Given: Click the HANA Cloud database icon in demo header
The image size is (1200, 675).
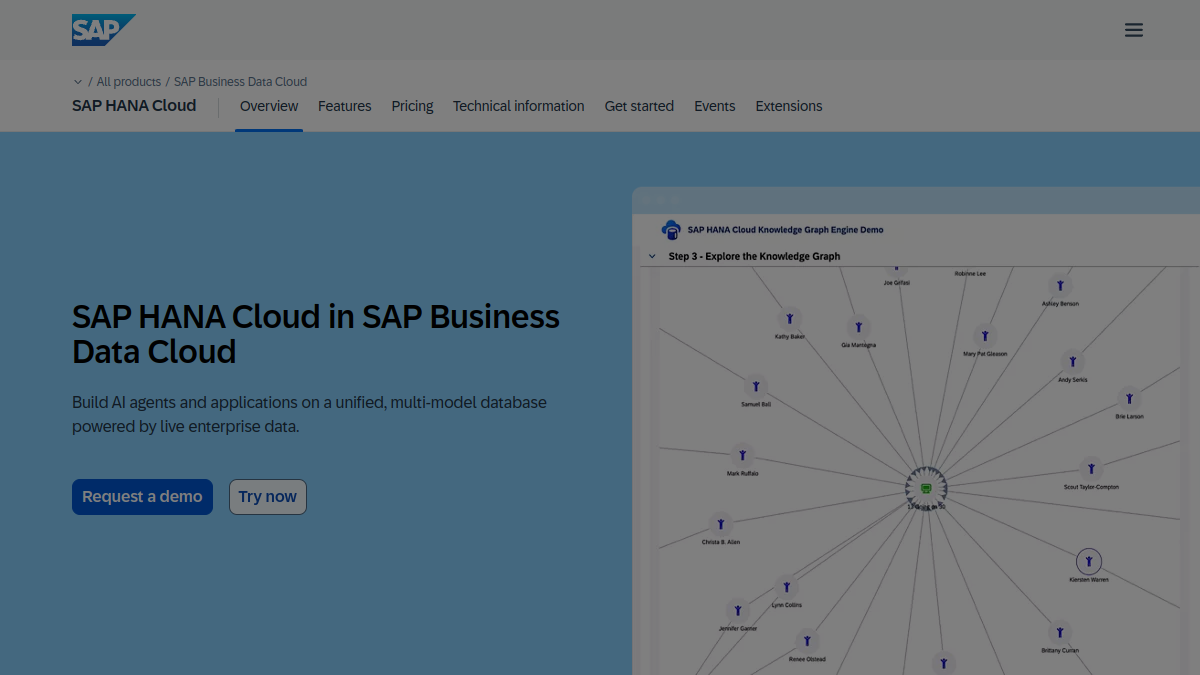Looking at the screenshot, I should click(671, 229).
